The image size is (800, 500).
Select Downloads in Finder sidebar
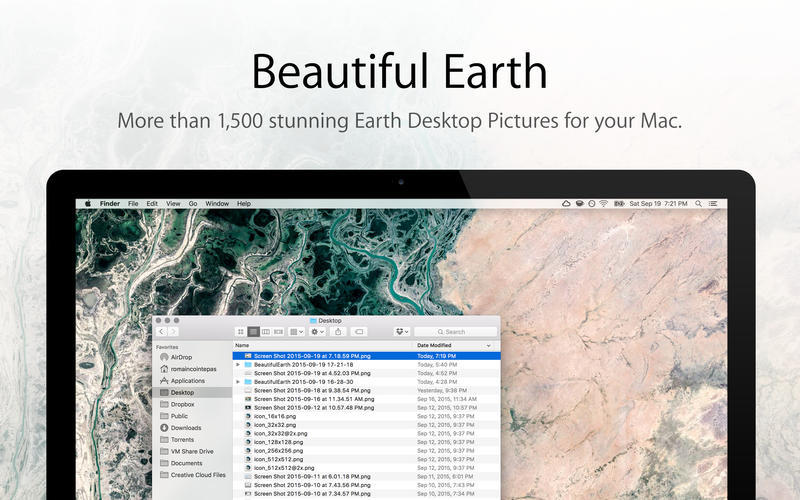(x=185, y=427)
